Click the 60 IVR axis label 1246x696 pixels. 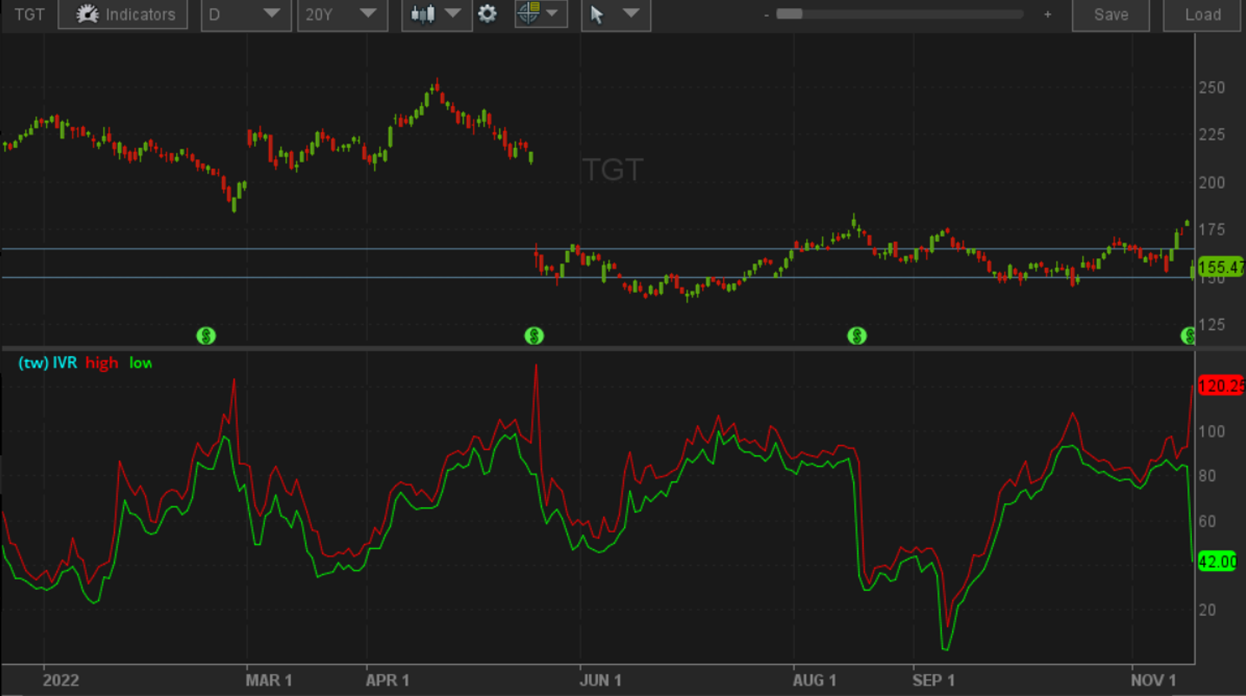pyautogui.click(x=1208, y=521)
